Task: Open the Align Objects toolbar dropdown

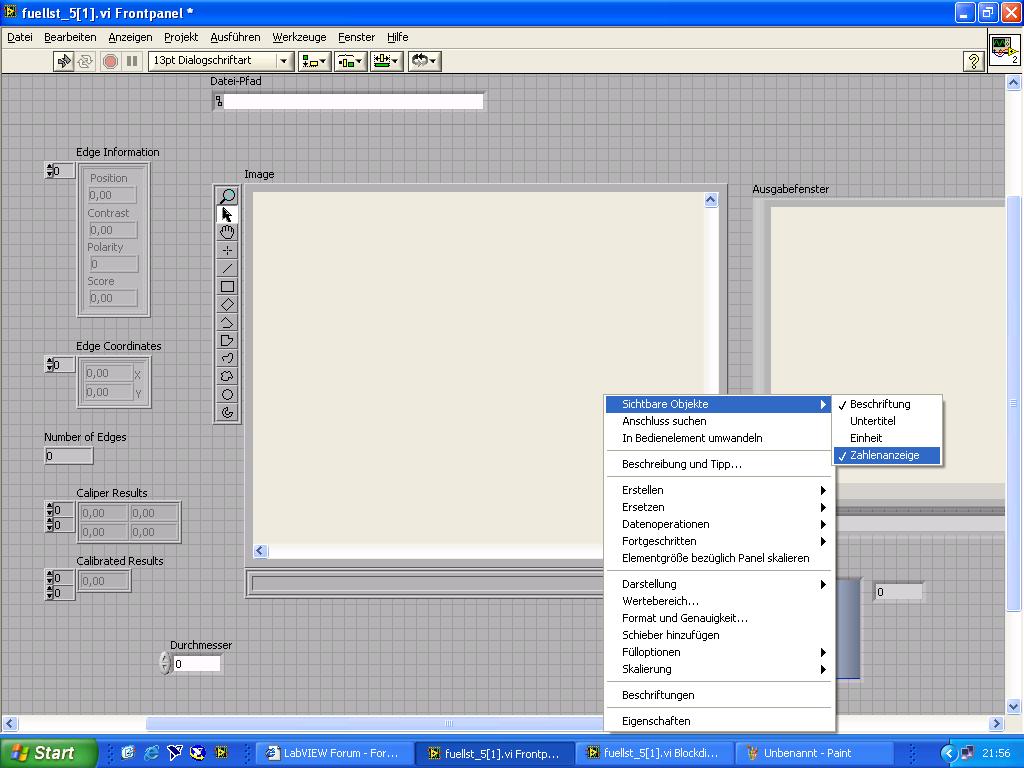Action: pos(314,61)
